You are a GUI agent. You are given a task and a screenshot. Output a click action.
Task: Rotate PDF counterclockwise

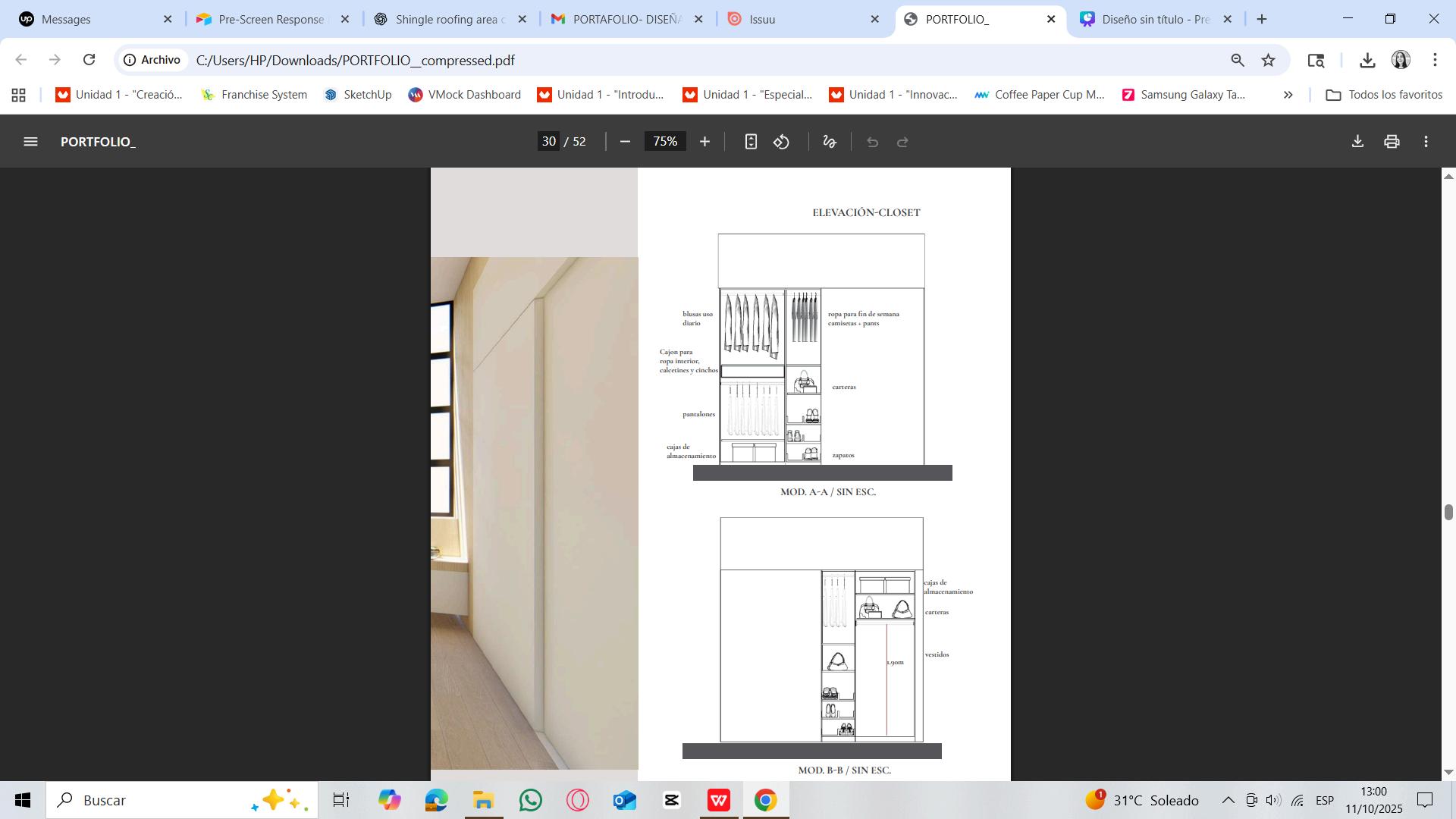click(x=782, y=142)
